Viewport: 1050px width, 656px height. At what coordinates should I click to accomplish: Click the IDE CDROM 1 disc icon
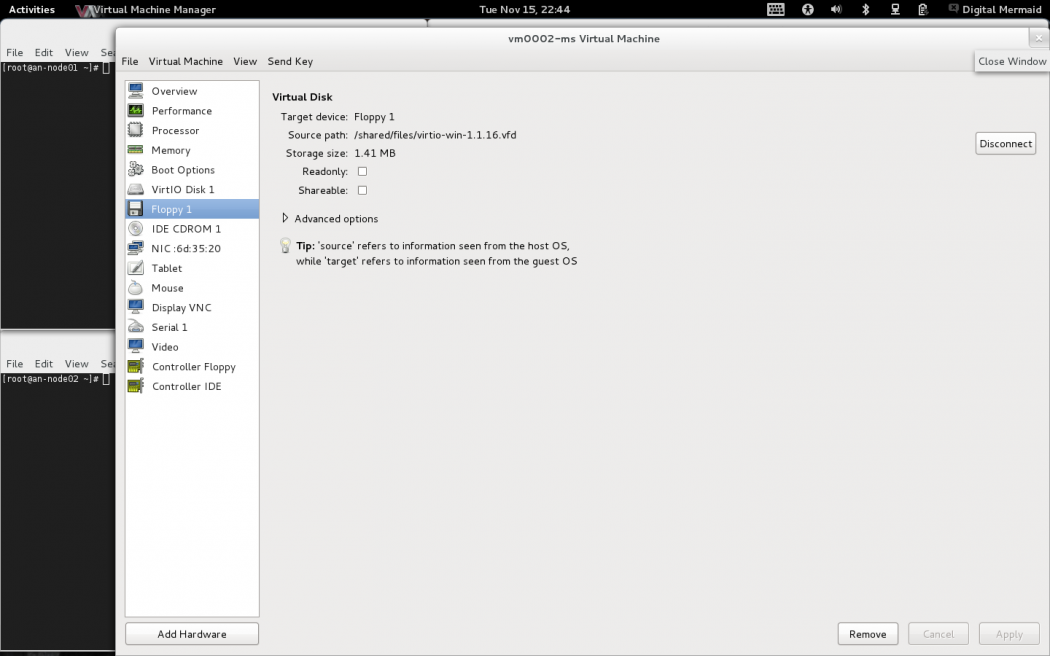[x=135, y=229]
